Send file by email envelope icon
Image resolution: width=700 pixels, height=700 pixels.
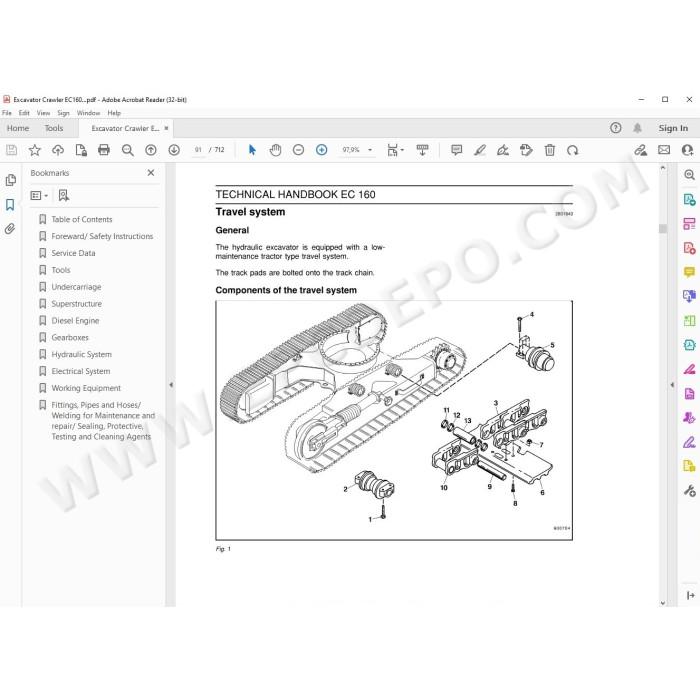pos(664,150)
